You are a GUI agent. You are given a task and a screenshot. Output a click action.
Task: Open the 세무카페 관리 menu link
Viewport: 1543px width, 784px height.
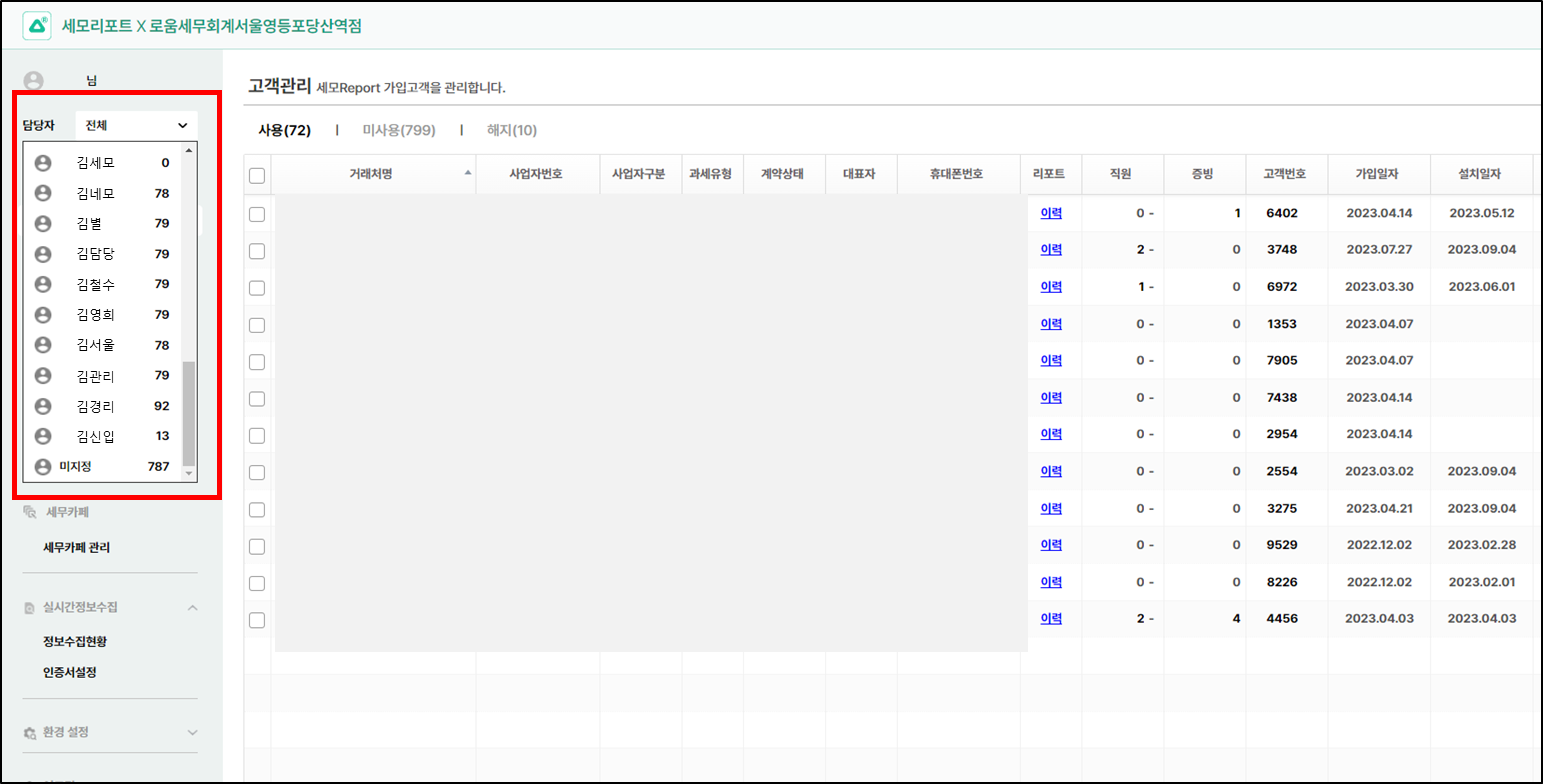77,548
